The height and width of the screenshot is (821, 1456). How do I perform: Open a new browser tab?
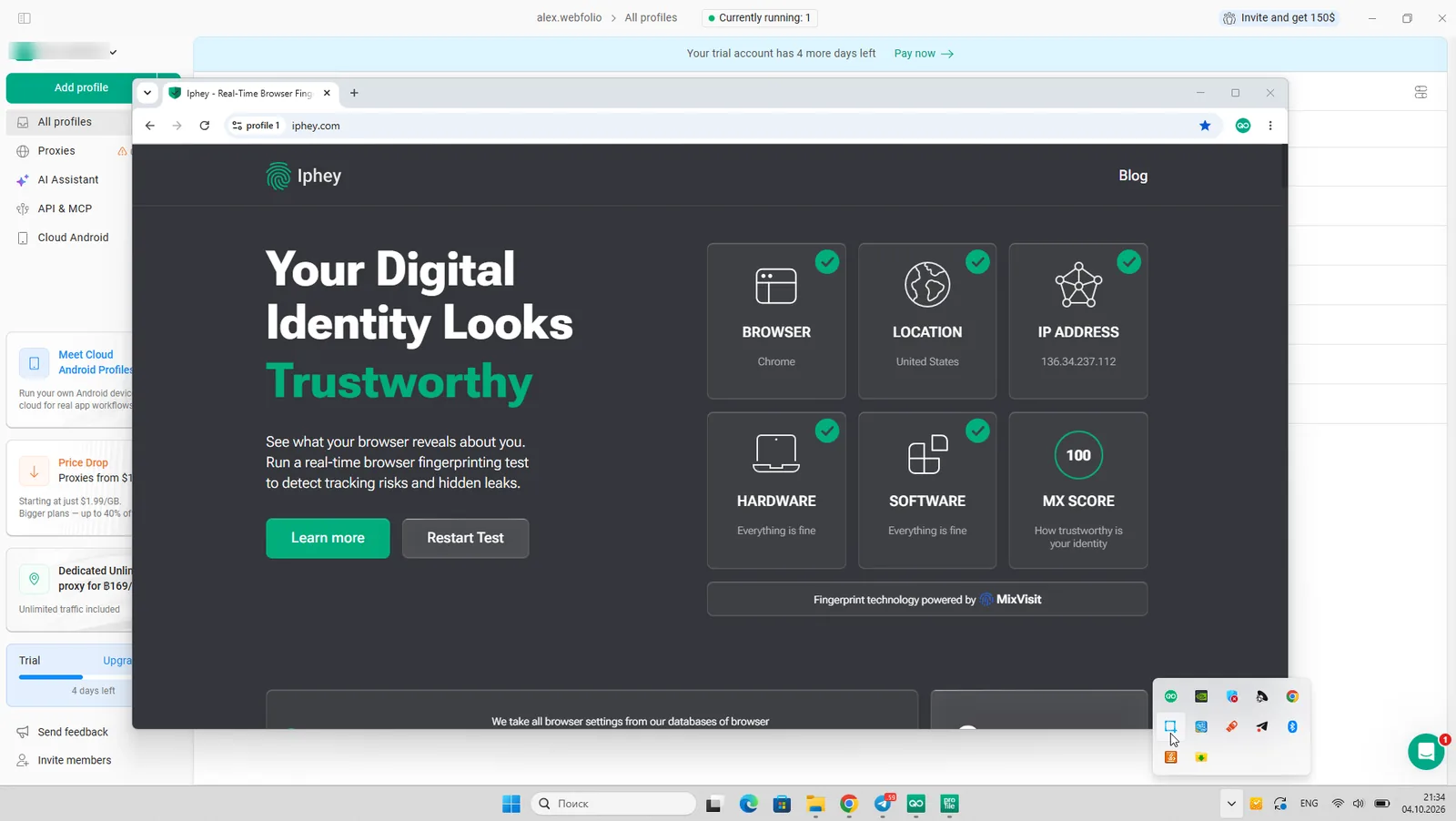(x=354, y=93)
